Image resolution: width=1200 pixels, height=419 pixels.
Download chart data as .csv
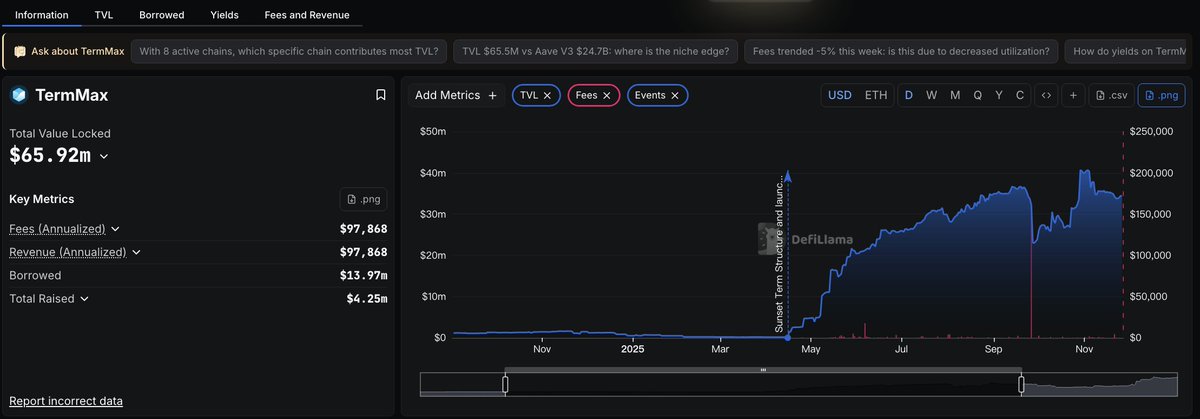(x=1111, y=95)
